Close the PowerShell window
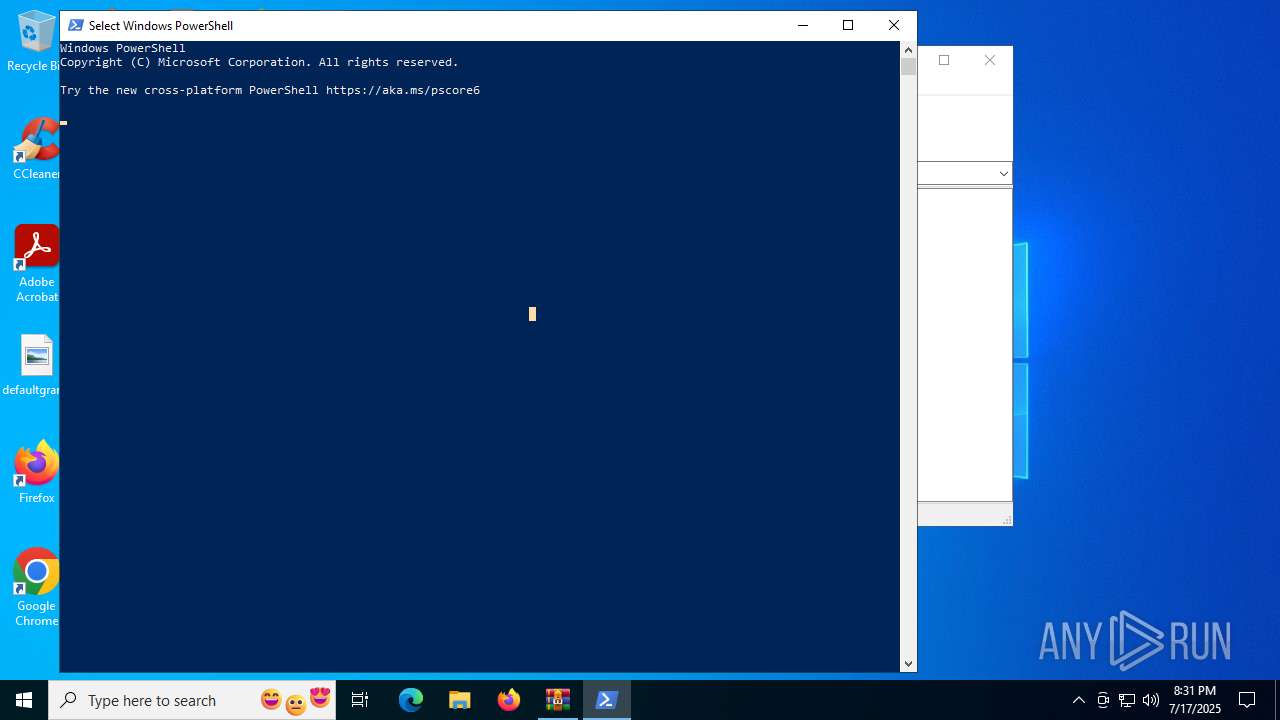1280x720 pixels. pyautogui.click(x=894, y=25)
